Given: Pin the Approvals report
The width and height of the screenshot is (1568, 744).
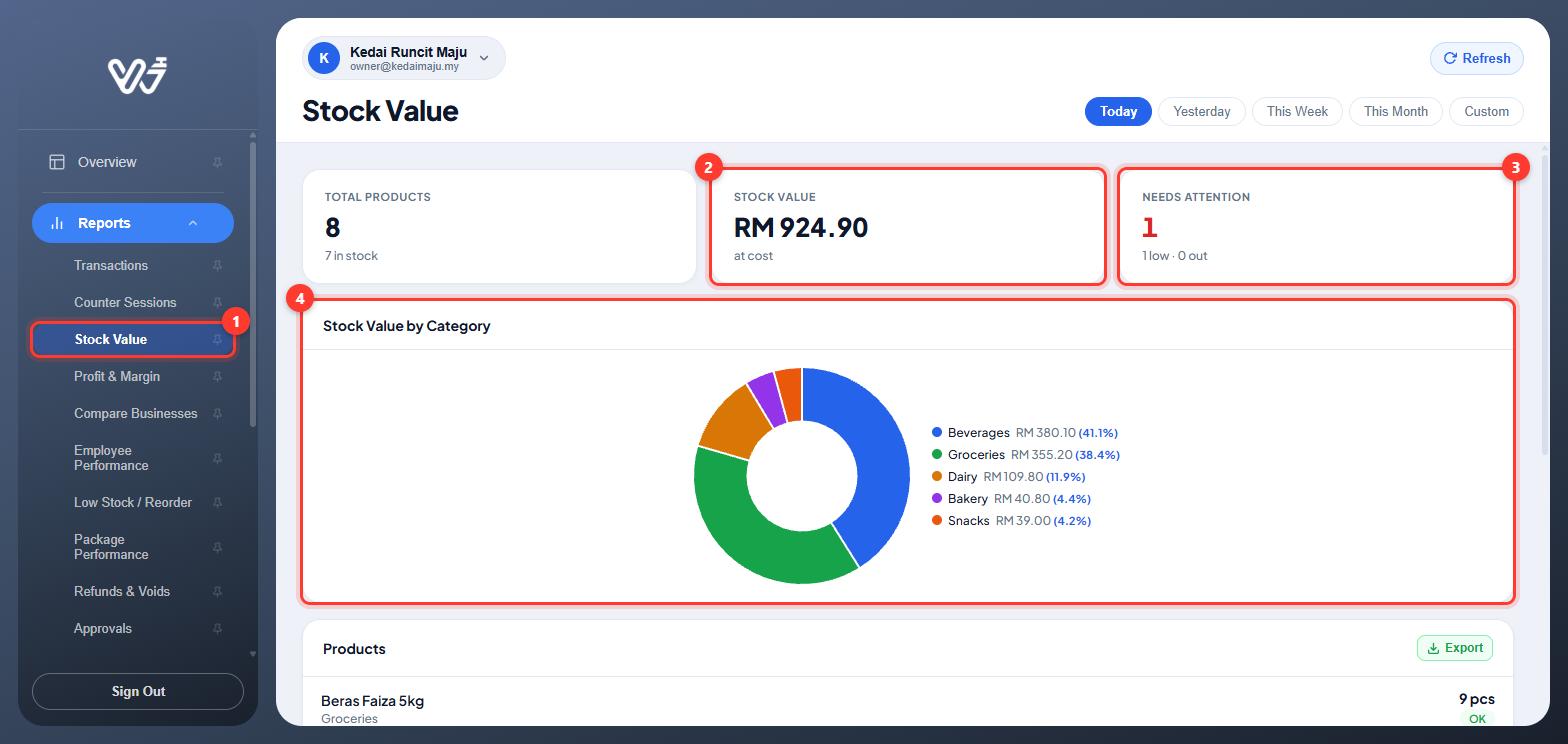Looking at the screenshot, I should point(217,629).
